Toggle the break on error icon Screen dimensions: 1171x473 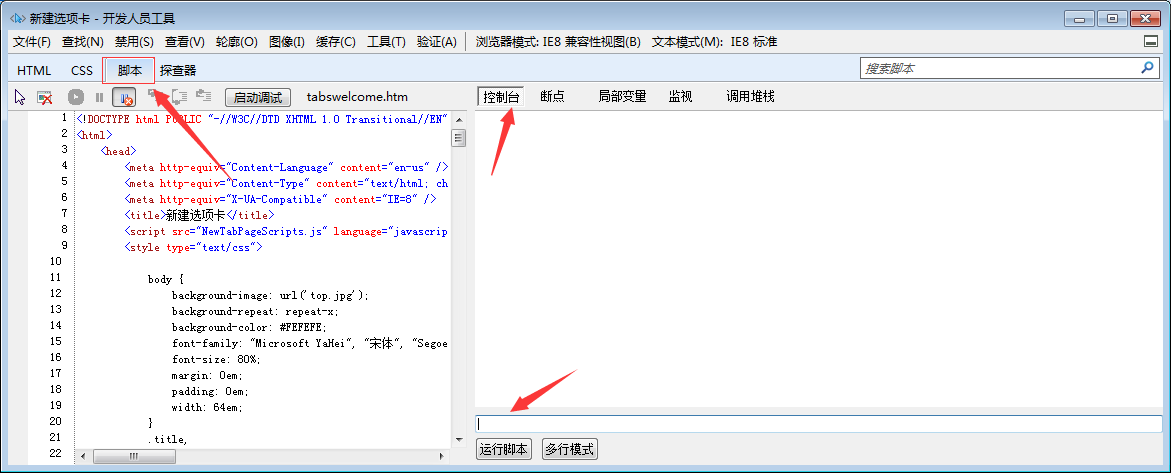[x=124, y=97]
